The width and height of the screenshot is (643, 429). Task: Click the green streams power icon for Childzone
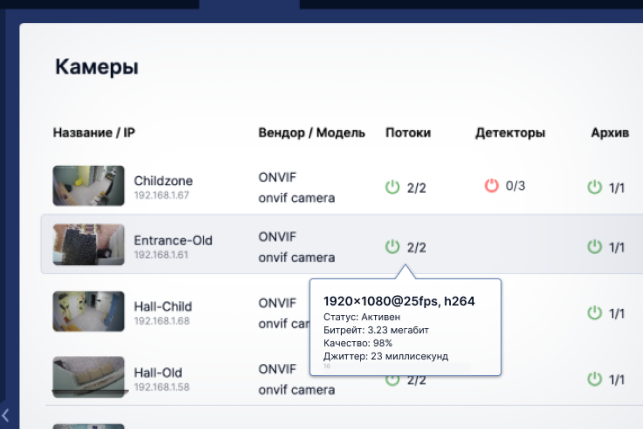pyautogui.click(x=393, y=186)
